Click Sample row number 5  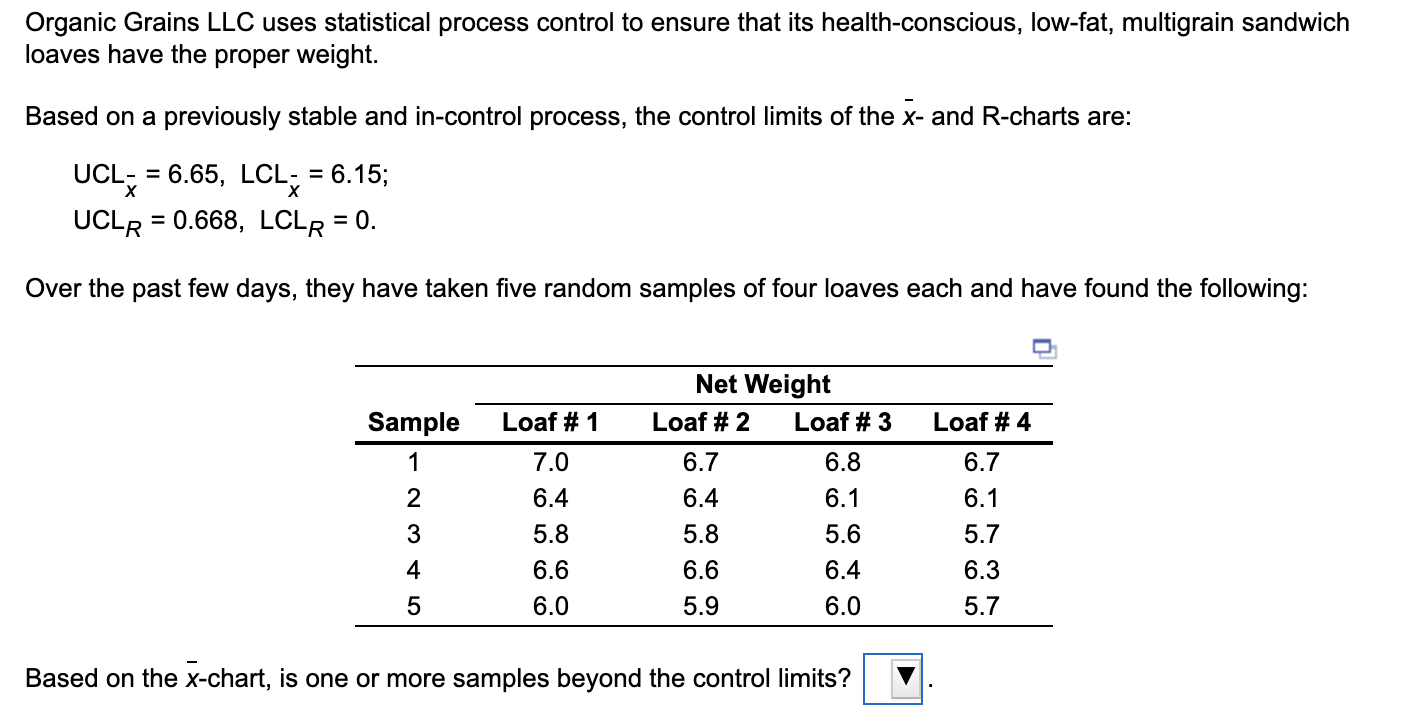tap(413, 606)
